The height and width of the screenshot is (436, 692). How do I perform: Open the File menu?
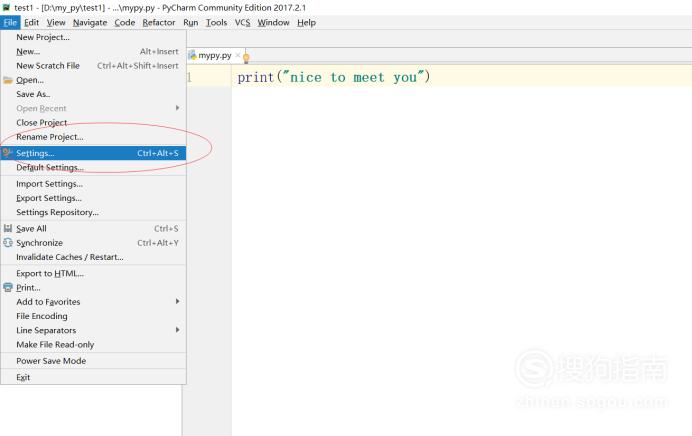[x=10, y=23]
